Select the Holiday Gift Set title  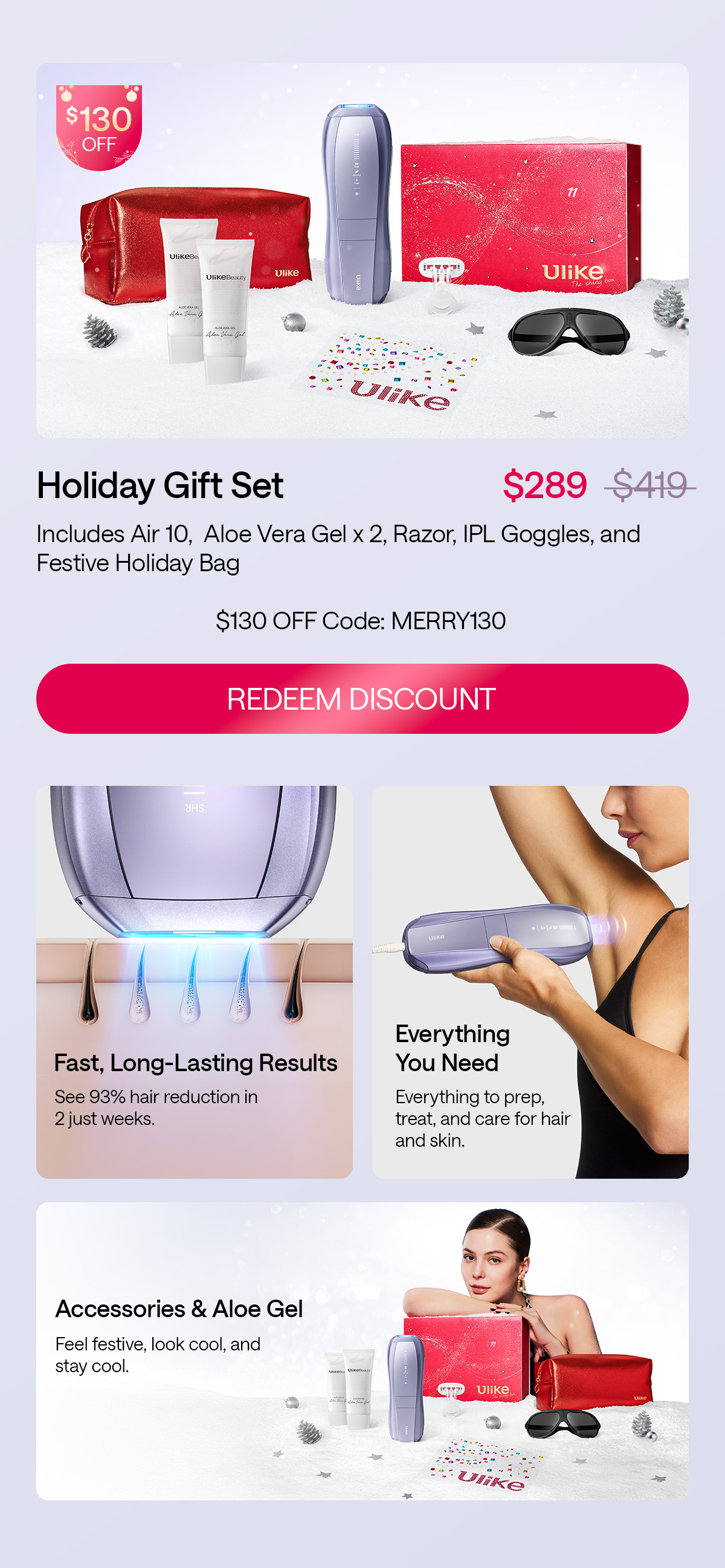coord(160,485)
